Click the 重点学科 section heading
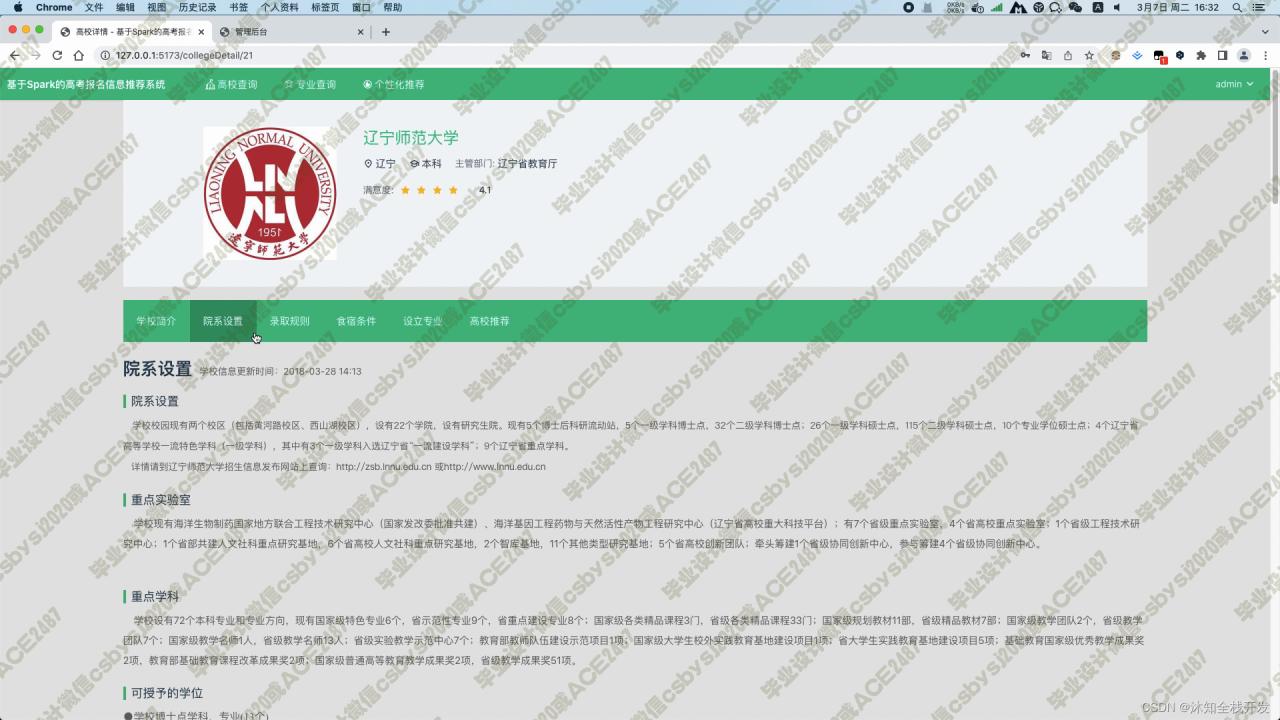Screen dimensions: 1280x720 click(155, 596)
